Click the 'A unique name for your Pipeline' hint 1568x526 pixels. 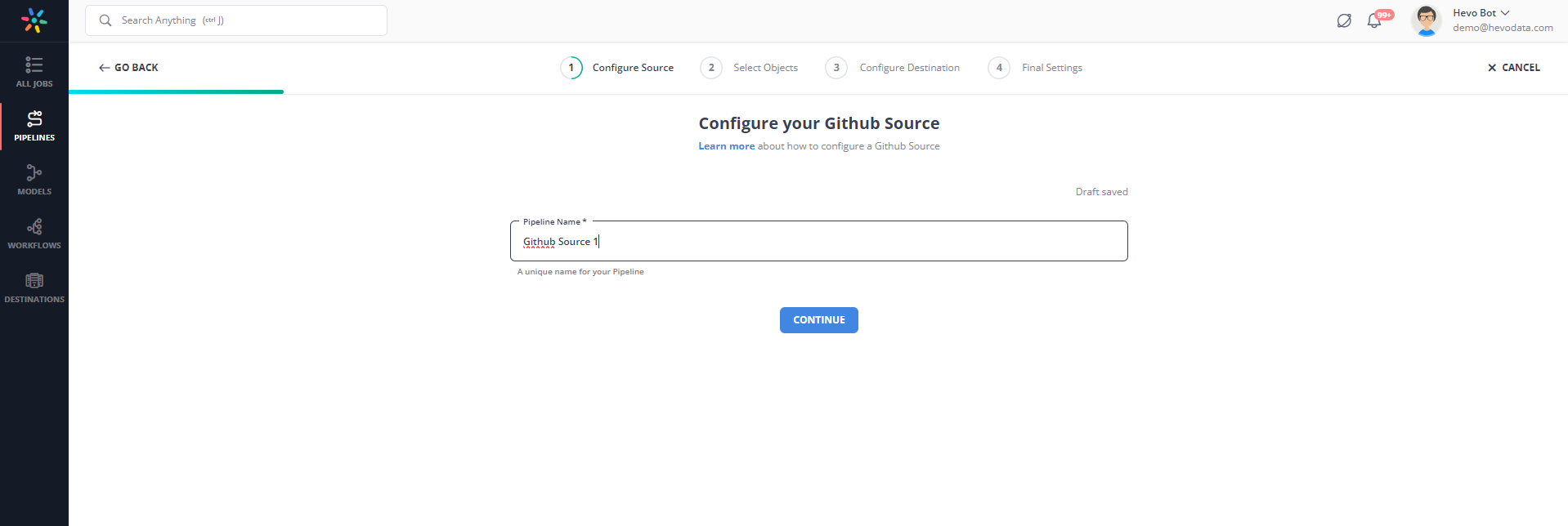tap(580, 272)
